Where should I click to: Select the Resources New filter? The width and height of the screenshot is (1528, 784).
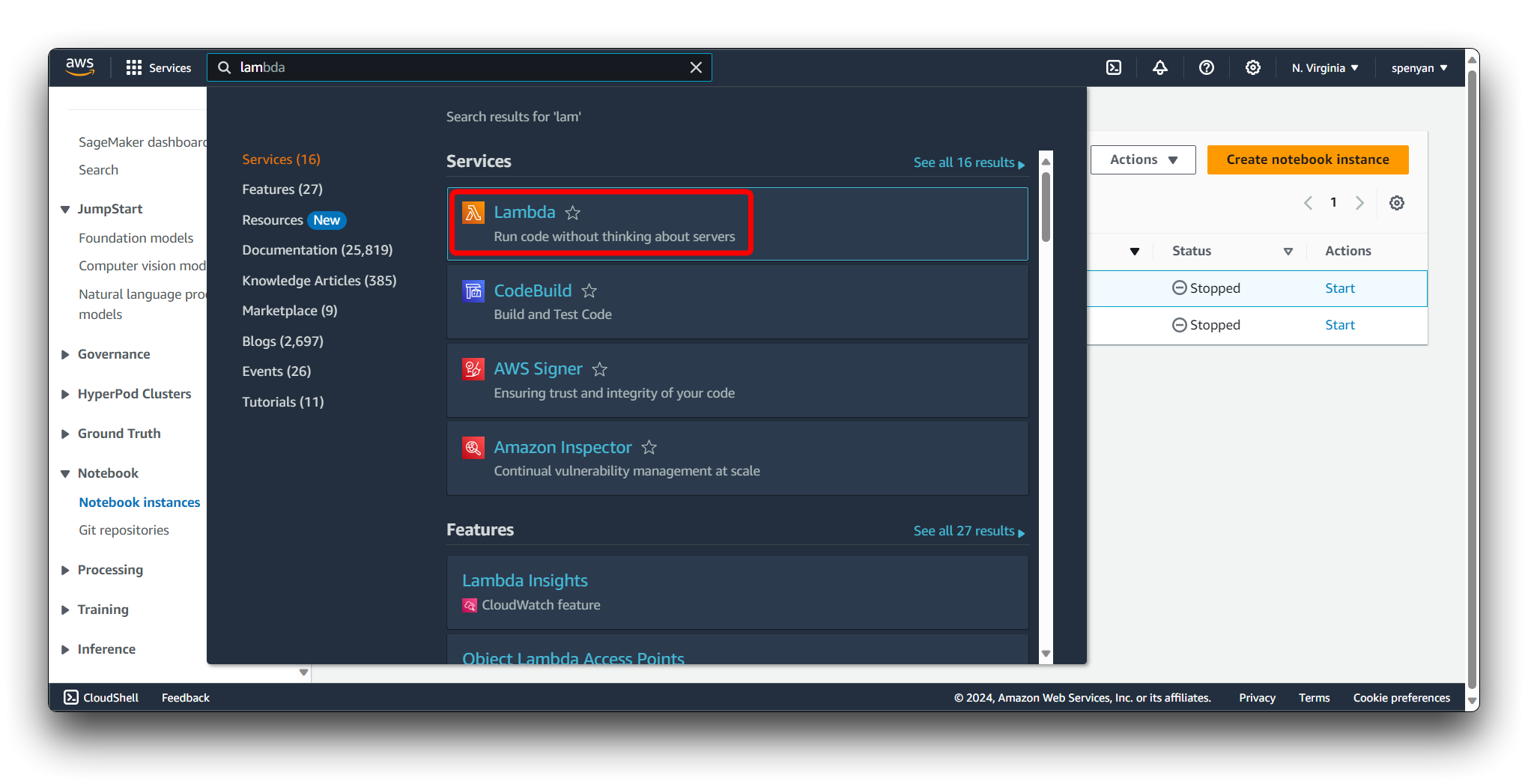pyautogui.click(x=294, y=220)
